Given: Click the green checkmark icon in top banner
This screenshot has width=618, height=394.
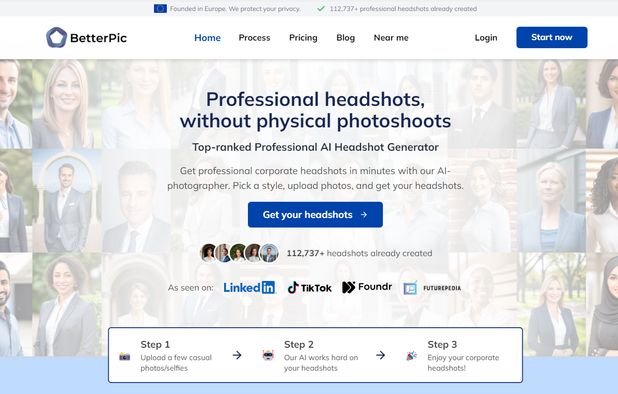Looking at the screenshot, I should [x=321, y=8].
